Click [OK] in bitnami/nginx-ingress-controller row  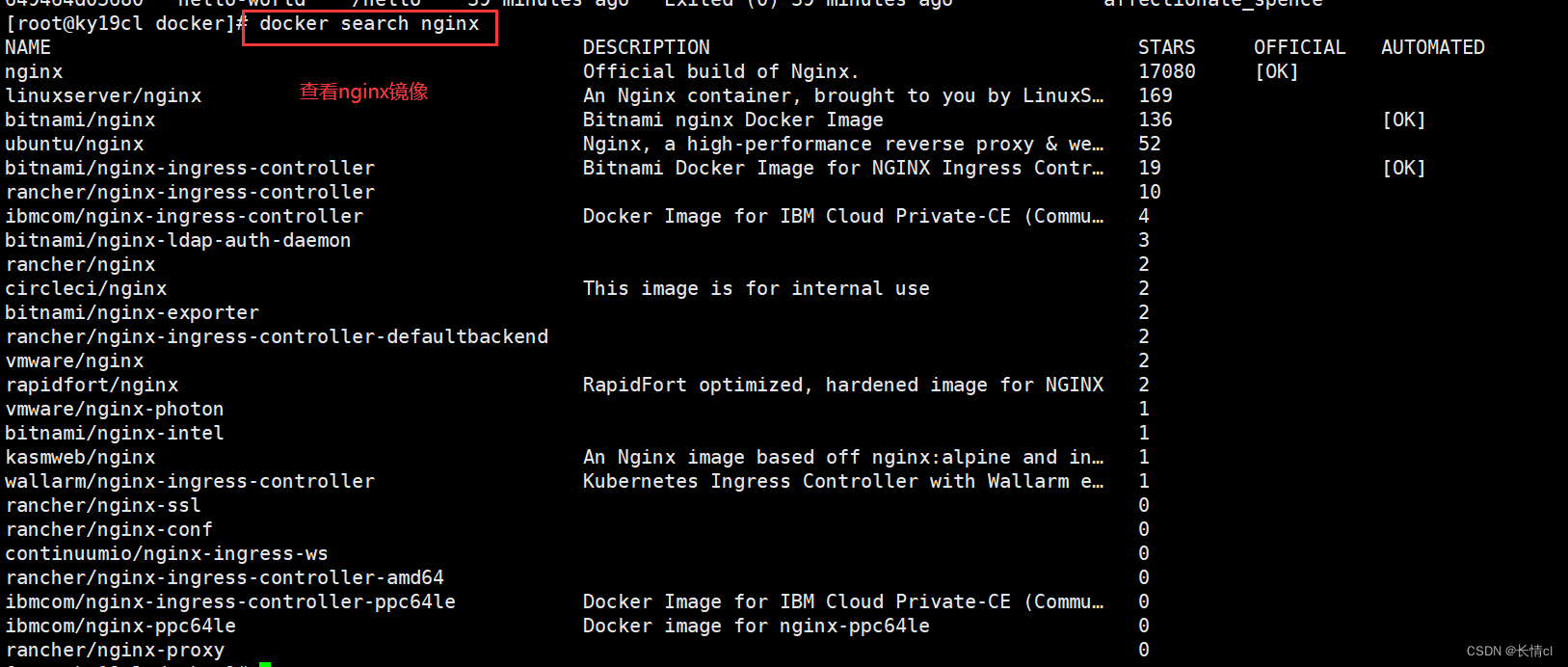pos(1404,168)
